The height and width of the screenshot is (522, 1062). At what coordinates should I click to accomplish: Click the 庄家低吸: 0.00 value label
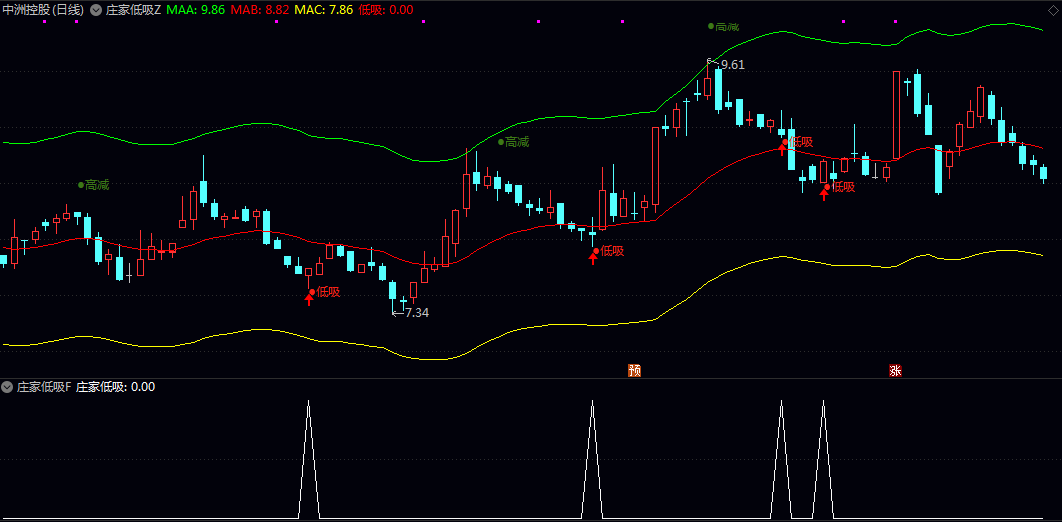point(115,387)
